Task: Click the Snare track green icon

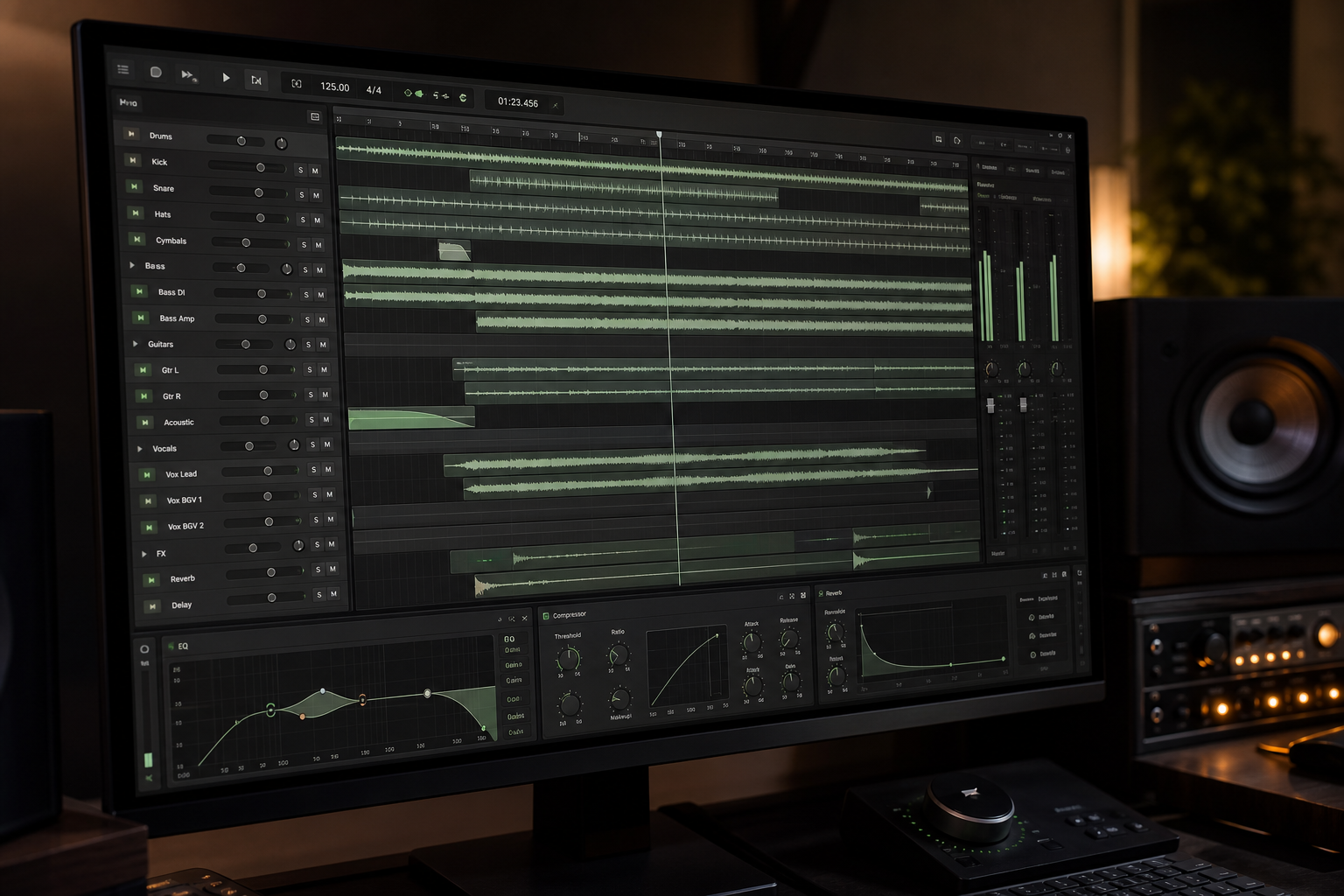Action: coord(134,186)
